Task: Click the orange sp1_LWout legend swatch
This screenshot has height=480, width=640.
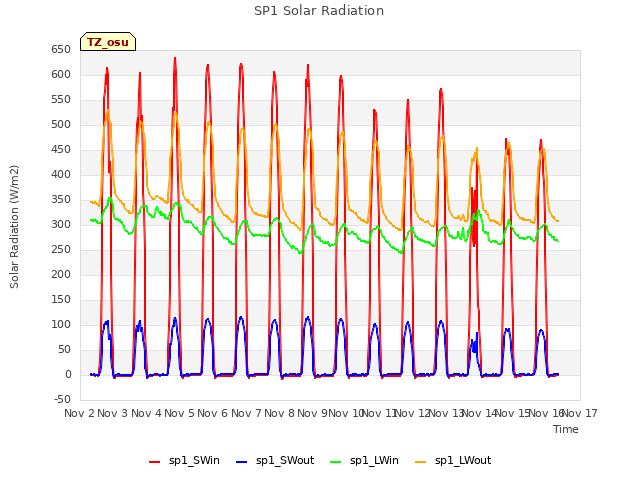Action: (420, 462)
